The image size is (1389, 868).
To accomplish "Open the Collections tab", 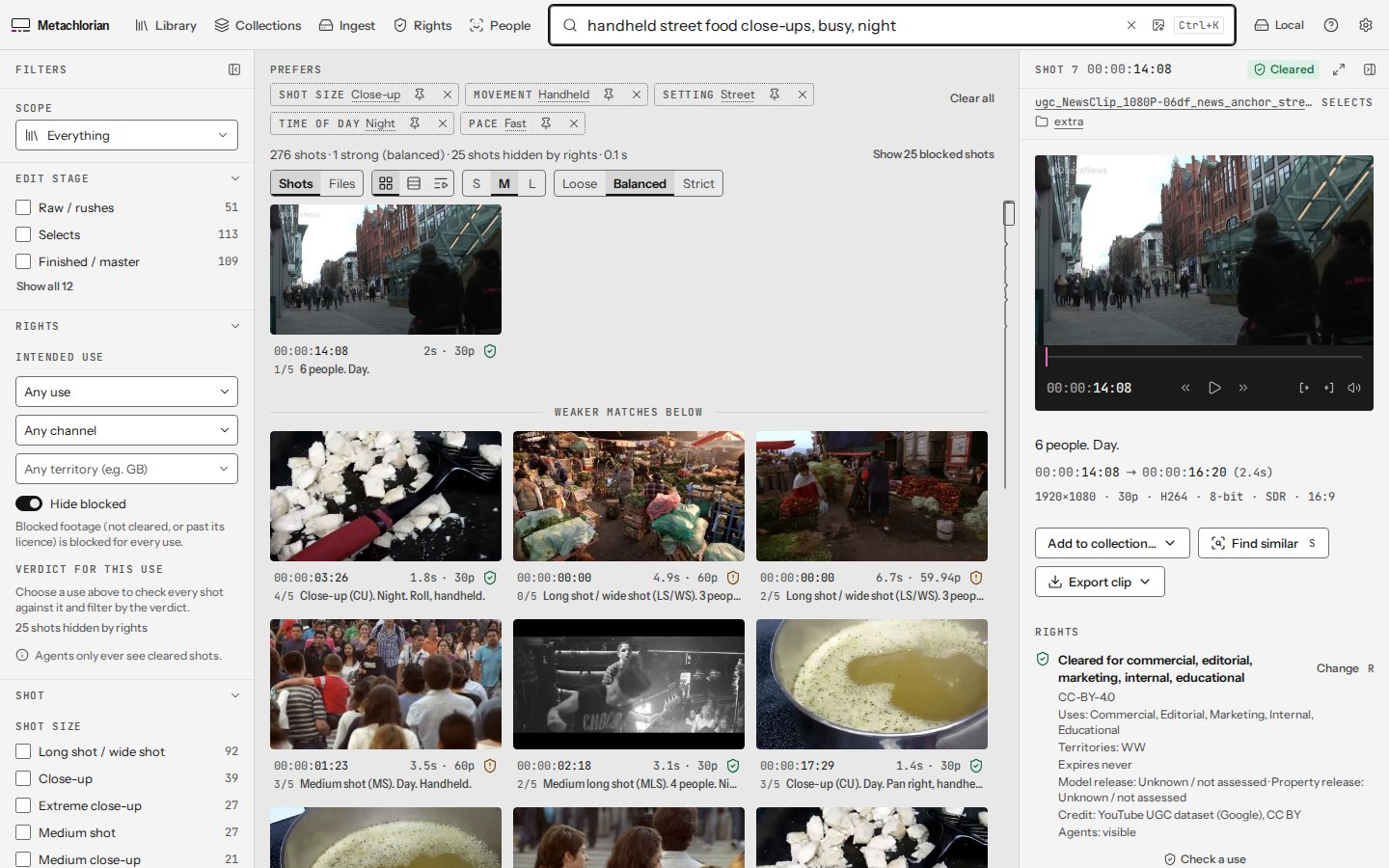I will point(258,25).
